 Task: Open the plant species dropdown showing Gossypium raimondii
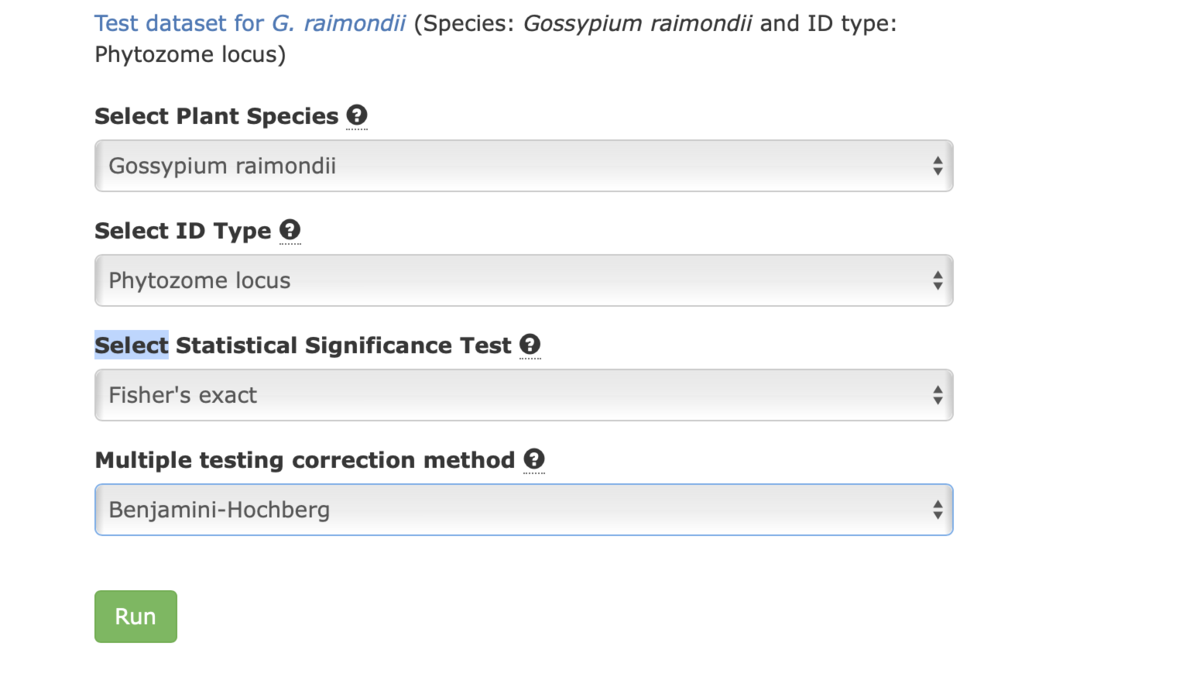coord(524,166)
